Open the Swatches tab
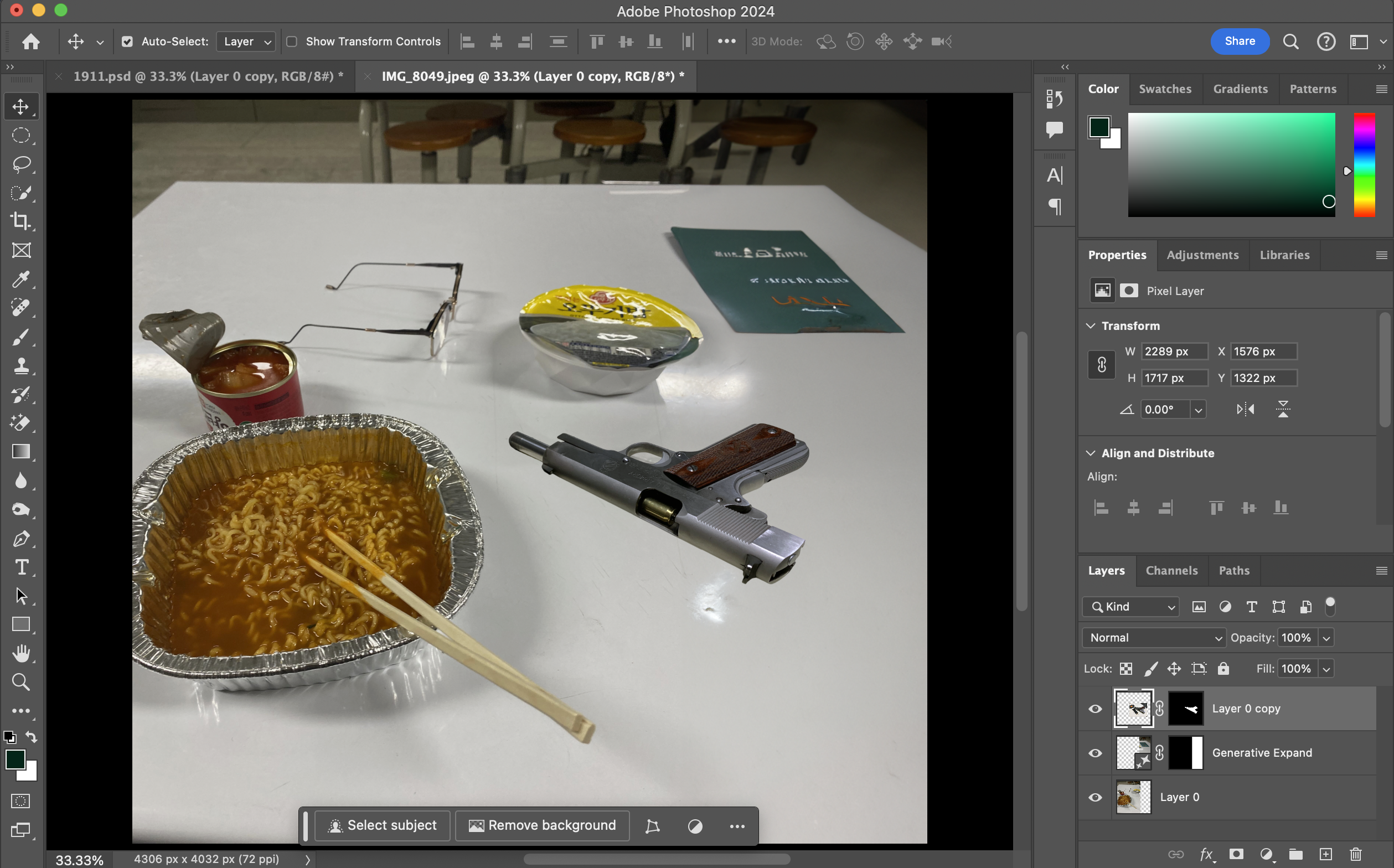The width and height of the screenshot is (1394, 868). [1164, 89]
